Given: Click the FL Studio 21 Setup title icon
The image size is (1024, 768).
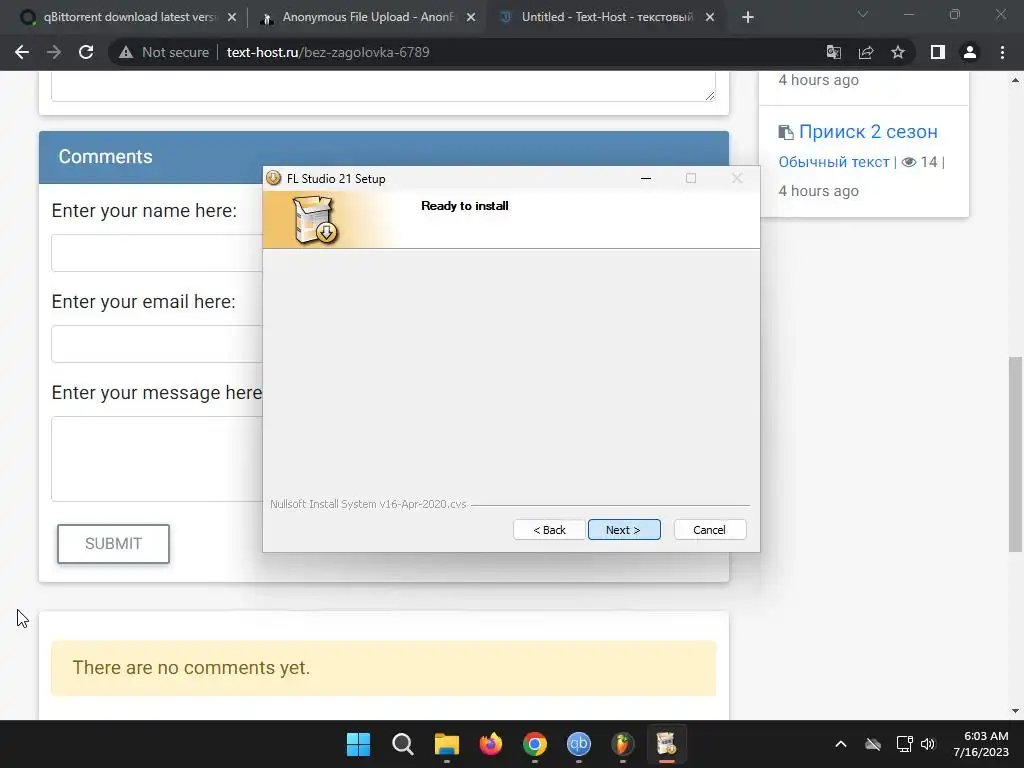Looking at the screenshot, I should (274, 178).
